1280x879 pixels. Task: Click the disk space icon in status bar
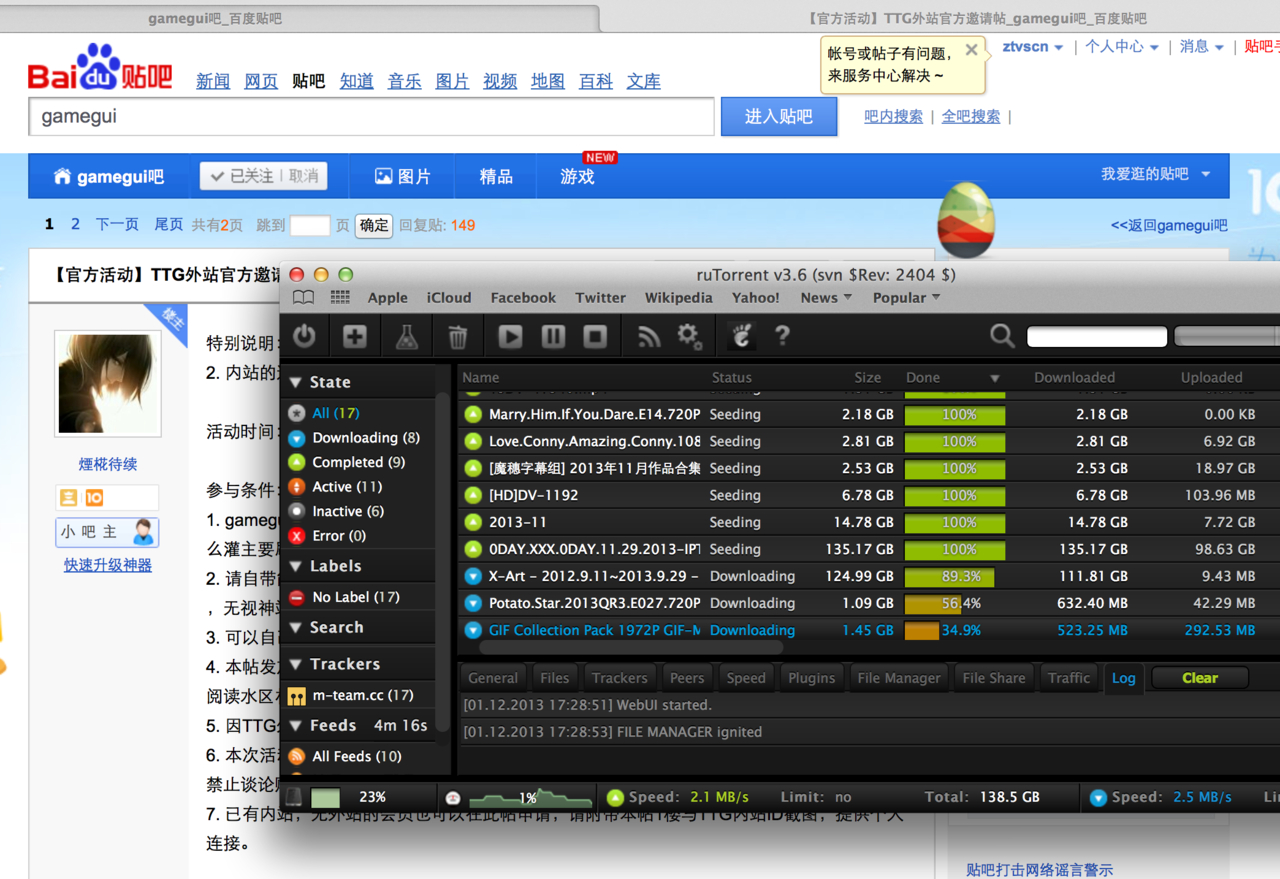294,797
